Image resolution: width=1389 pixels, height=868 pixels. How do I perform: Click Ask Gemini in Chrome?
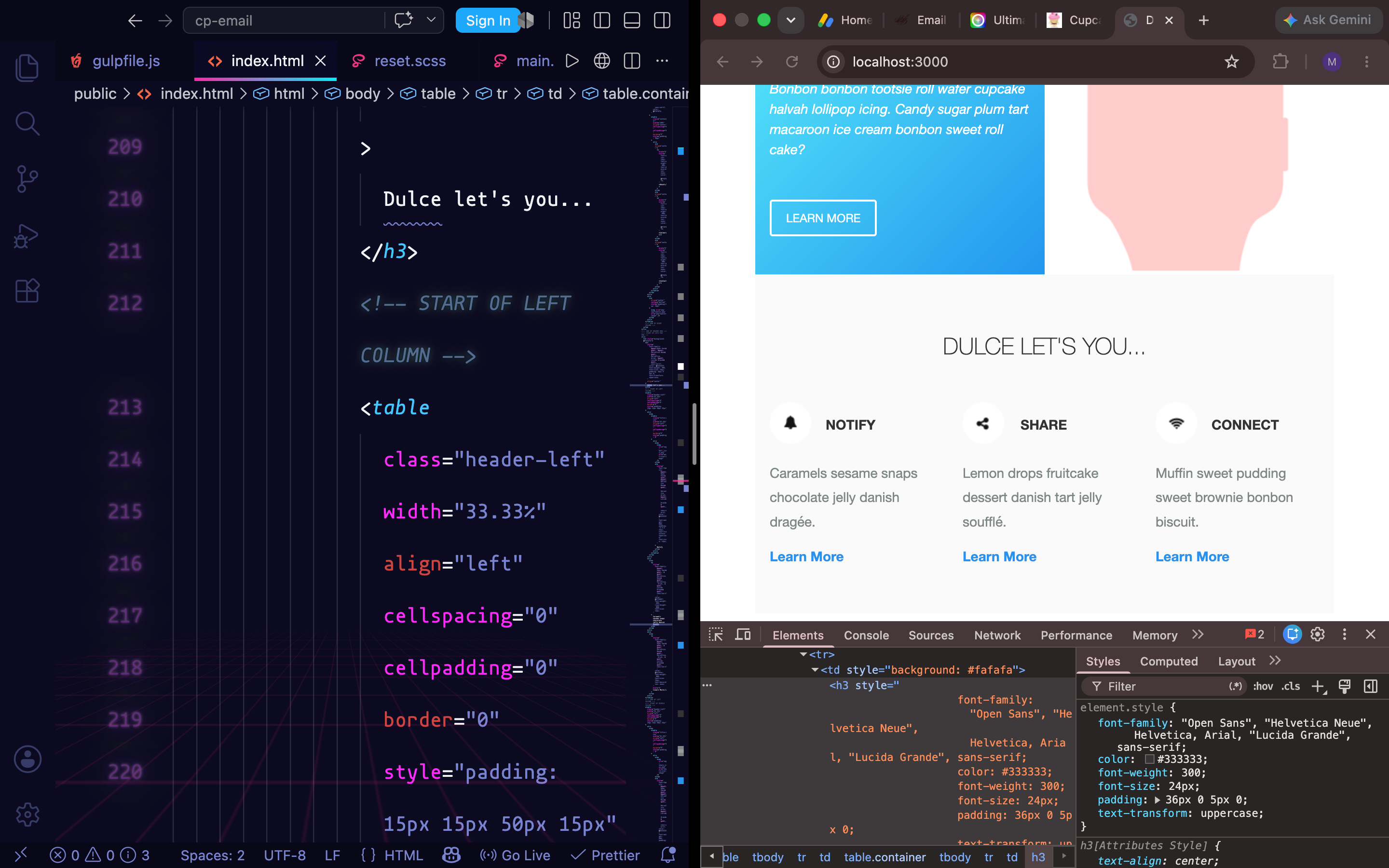1328,20
